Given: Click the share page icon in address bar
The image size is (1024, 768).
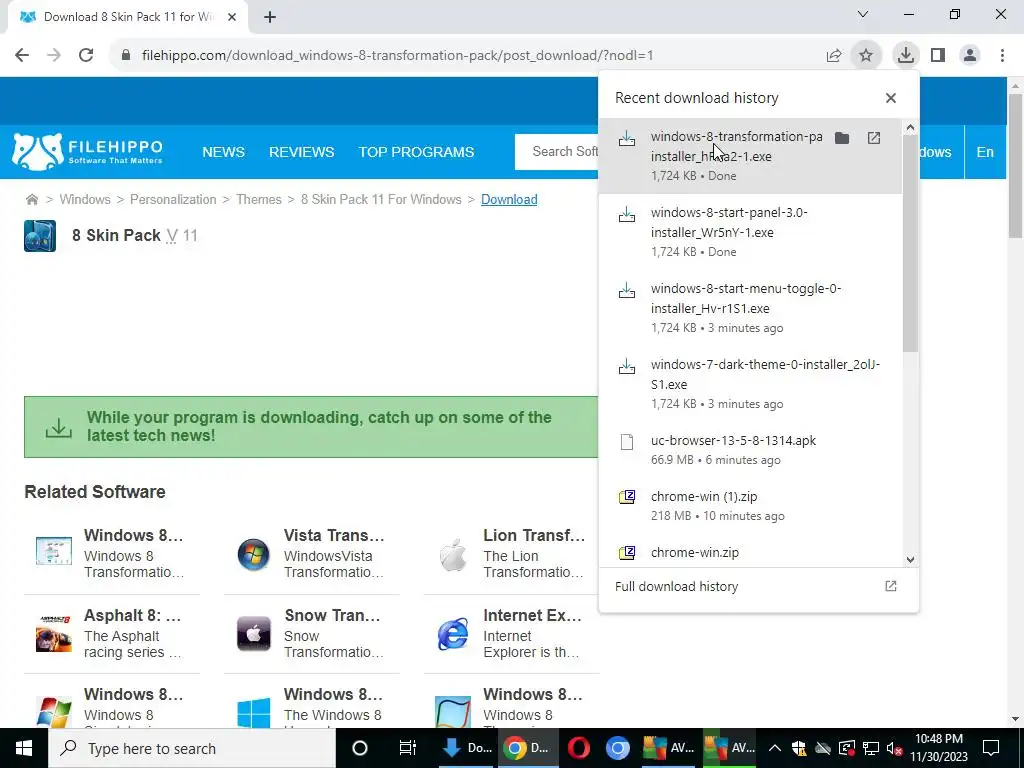Looking at the screenshot, I should coord(834,56).
